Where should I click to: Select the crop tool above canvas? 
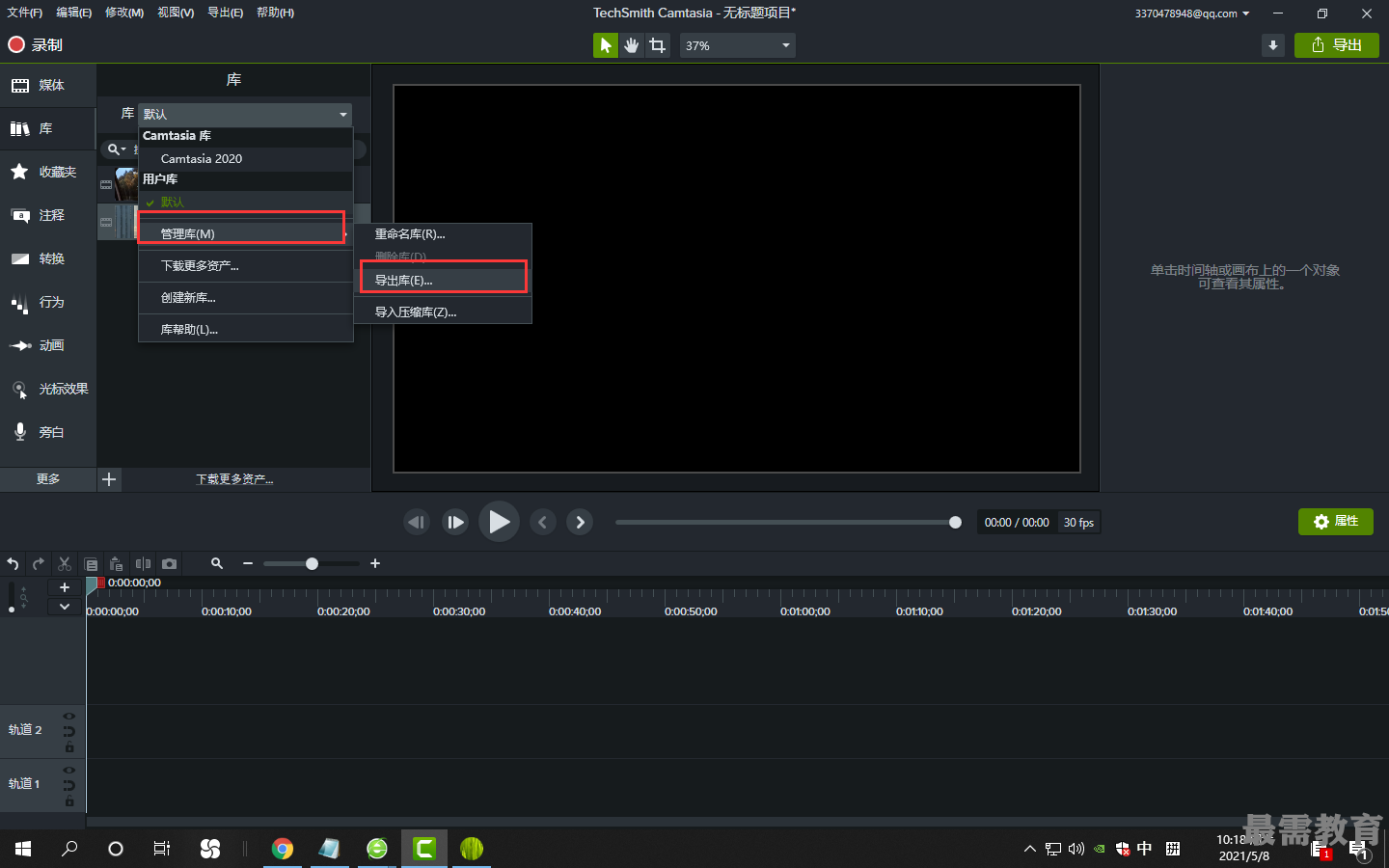point(657,45)
